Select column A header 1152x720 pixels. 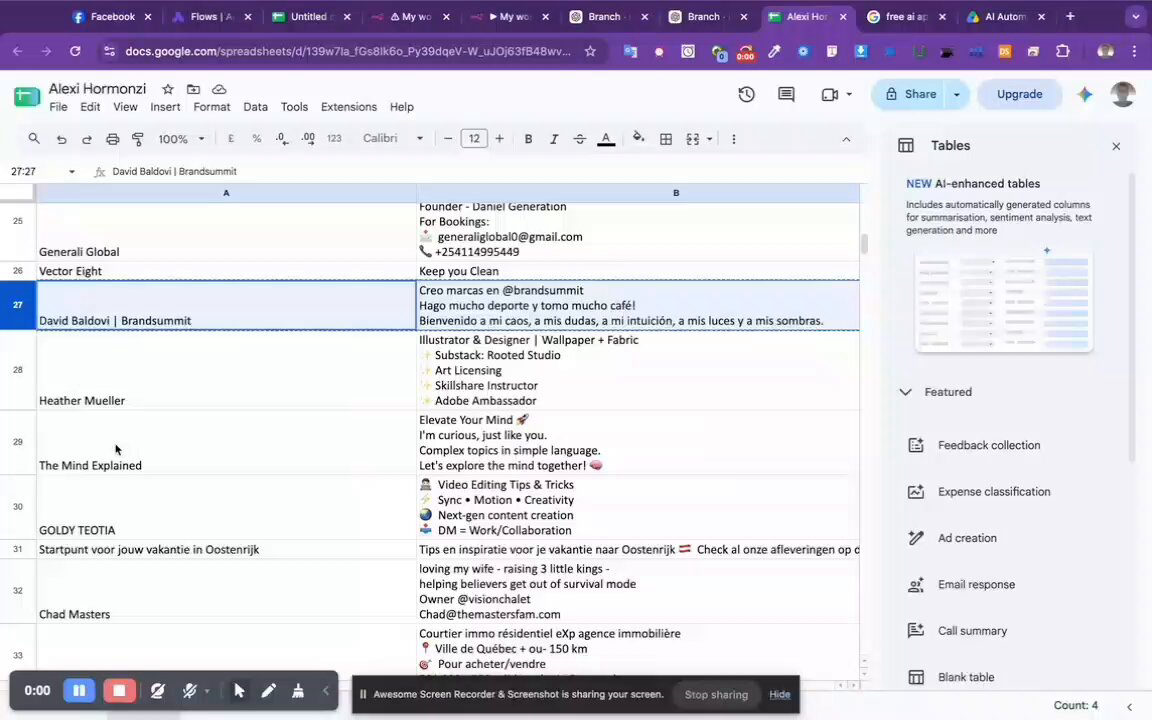point(226,192)
